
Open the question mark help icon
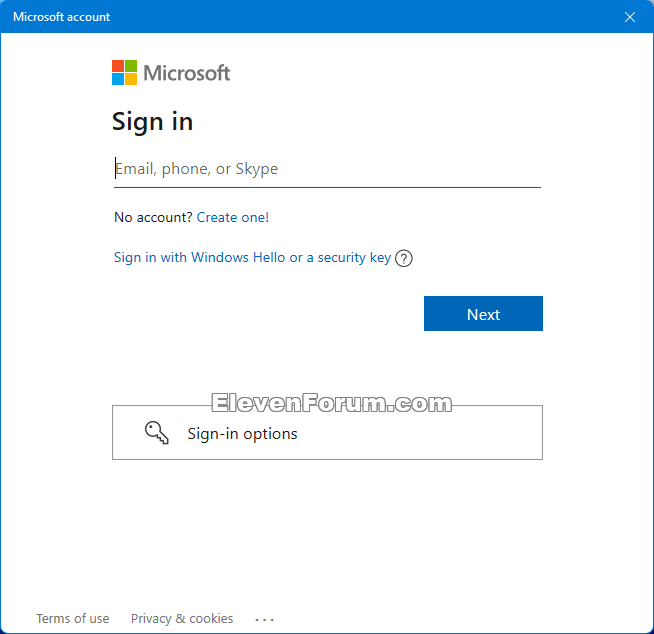[x=404, y=258]
